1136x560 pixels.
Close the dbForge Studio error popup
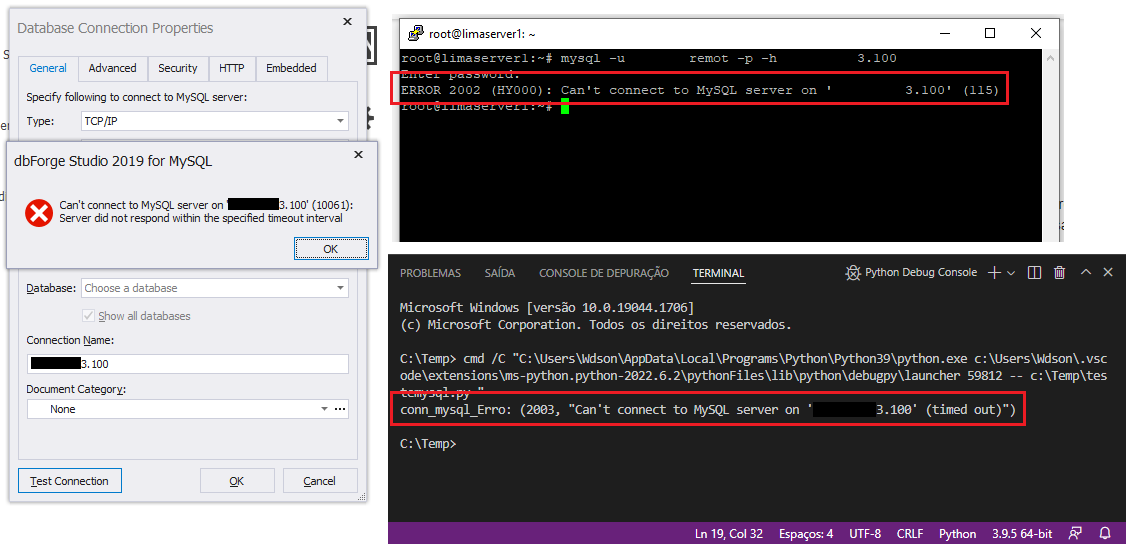click(x=358, y=154)
